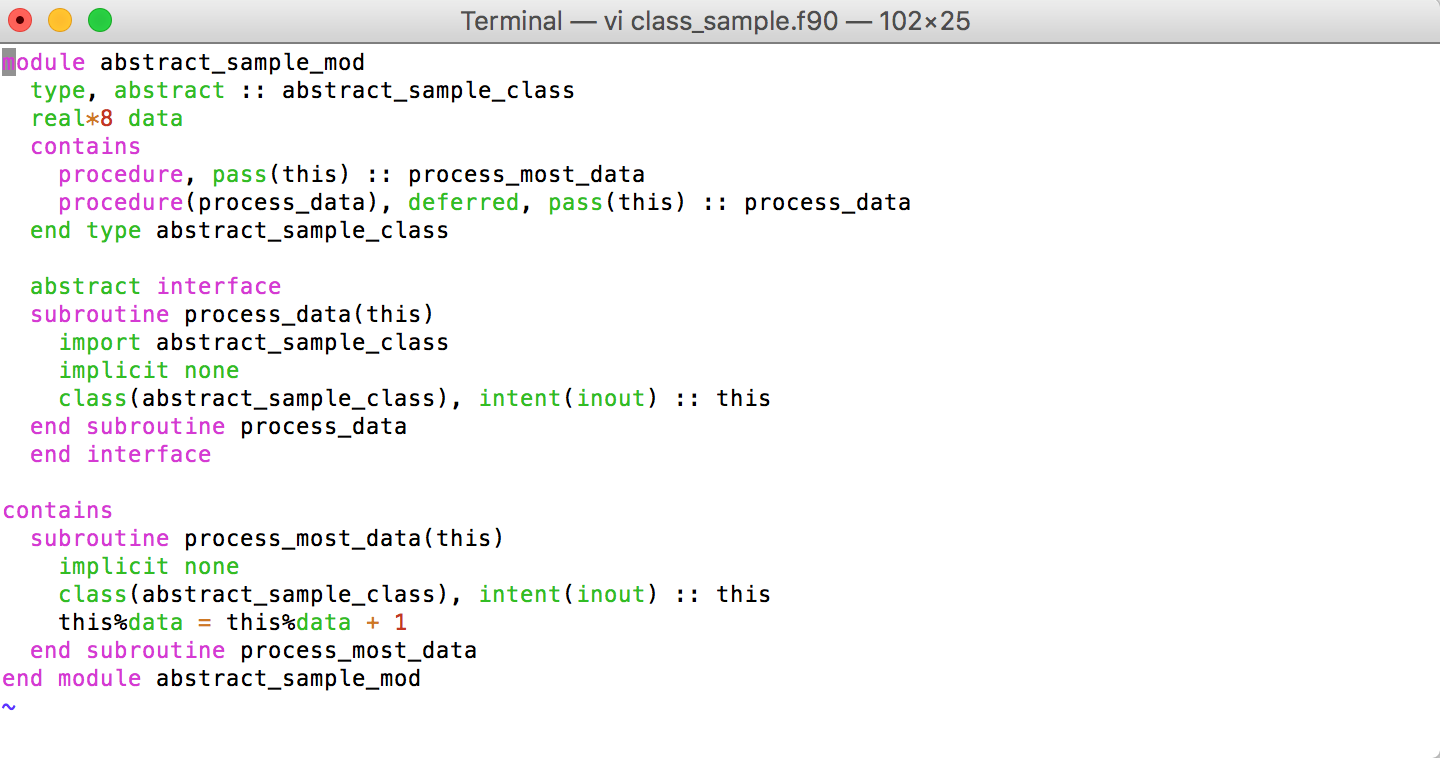The width and height of the screenshot is (1440, 758).
Task: Click 'import' keyword in the interface block
Action: click(x=100, y=342)
